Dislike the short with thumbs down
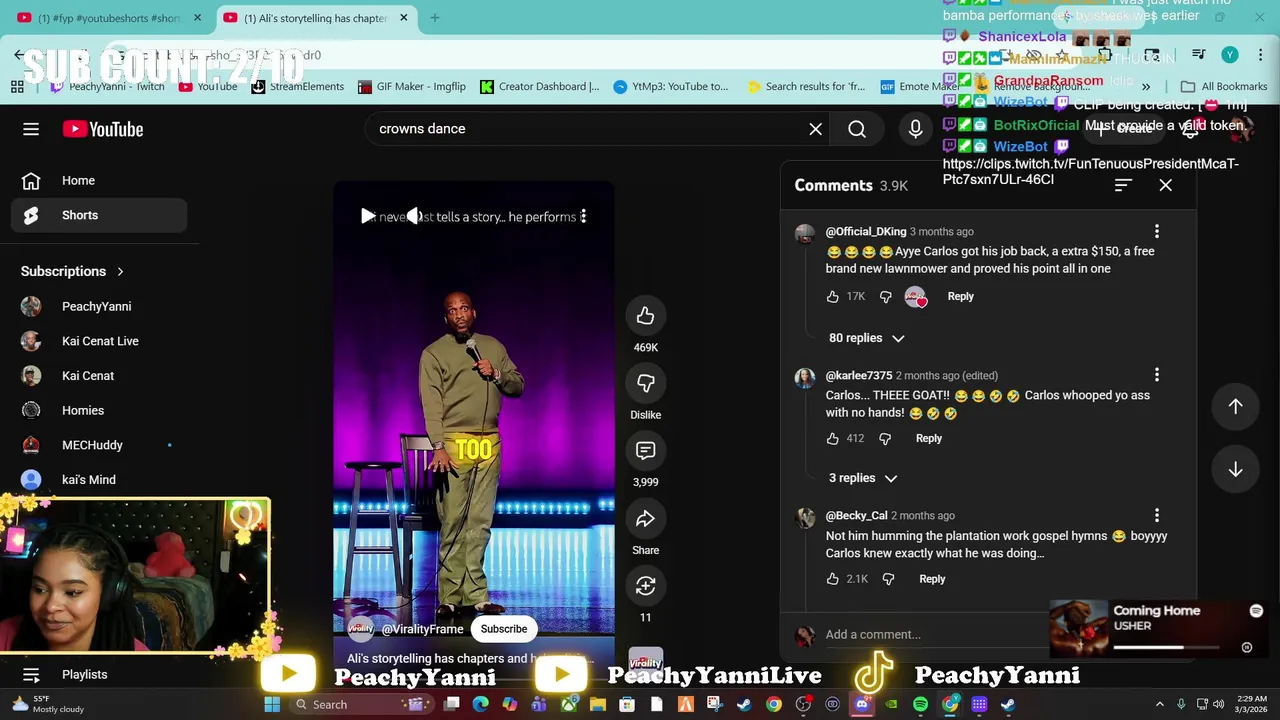1280x720 pixels. coord(645,383)
